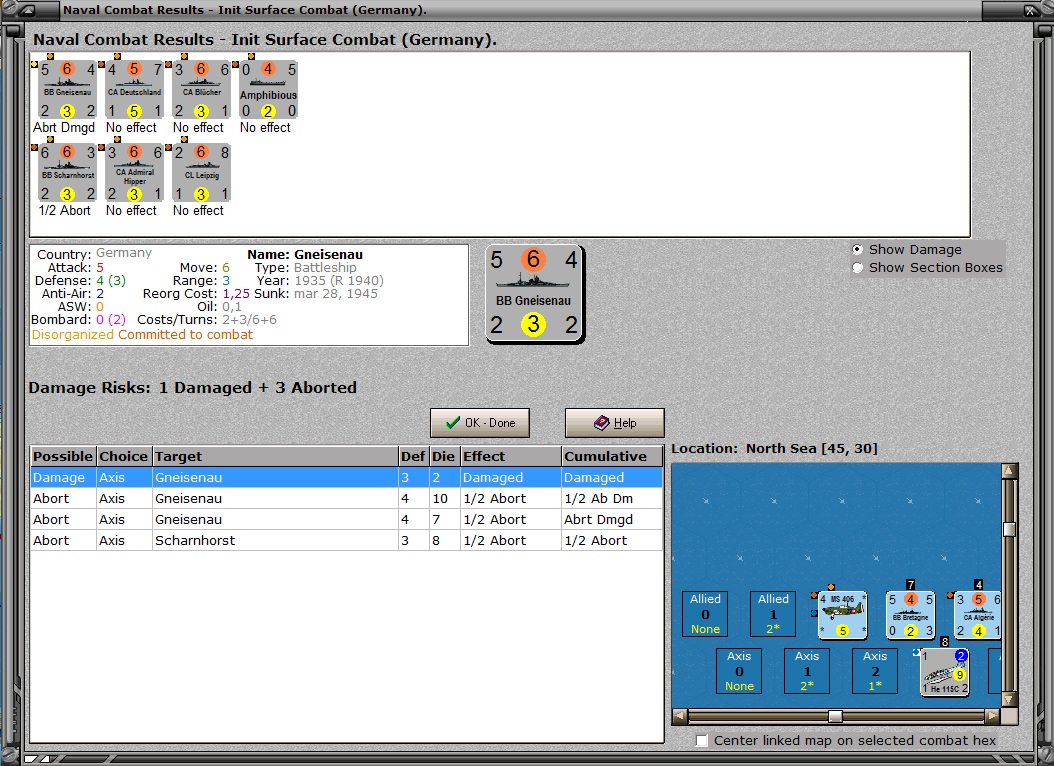Close the Naval Combat Results window
Image resolution: width=1054 pixels, height=766 pixels.
click(1030, 10)
